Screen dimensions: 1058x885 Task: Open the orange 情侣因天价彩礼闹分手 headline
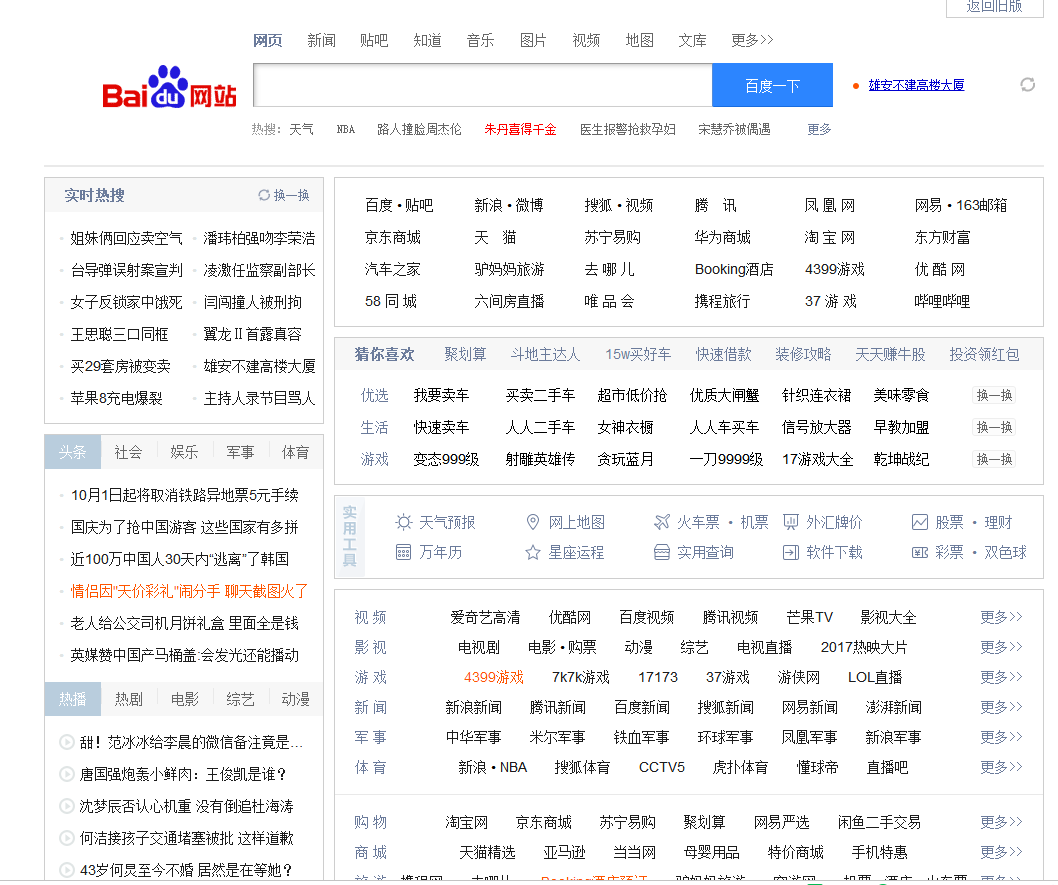click(190, 591)
